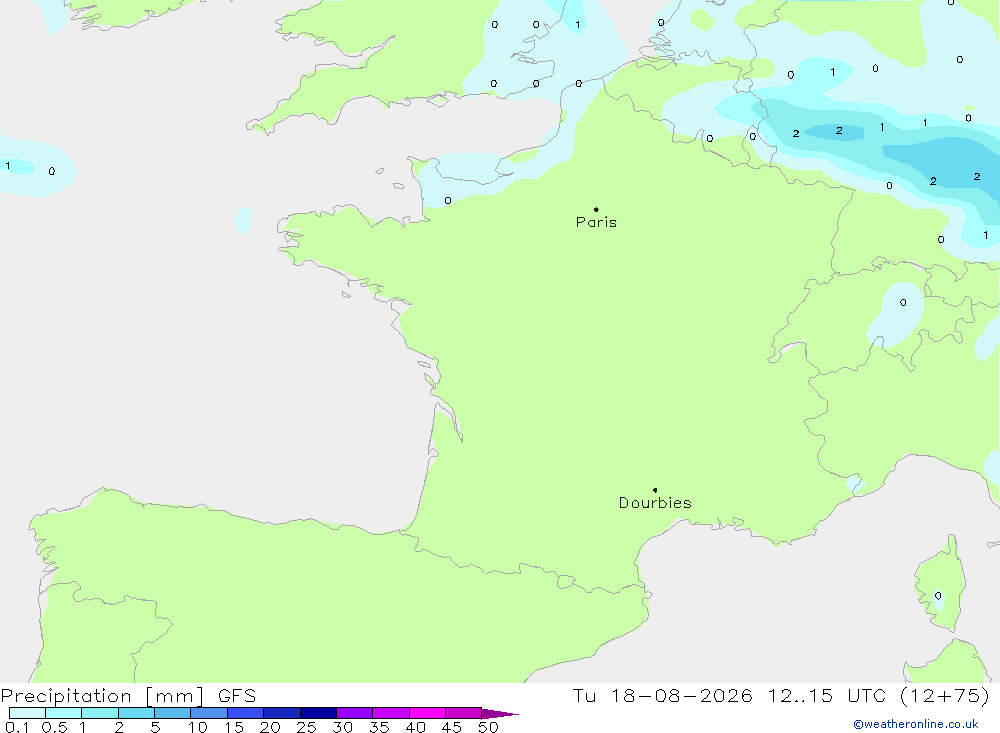
Task: Click the legend tick label 0.5
Action: (54, 727)
